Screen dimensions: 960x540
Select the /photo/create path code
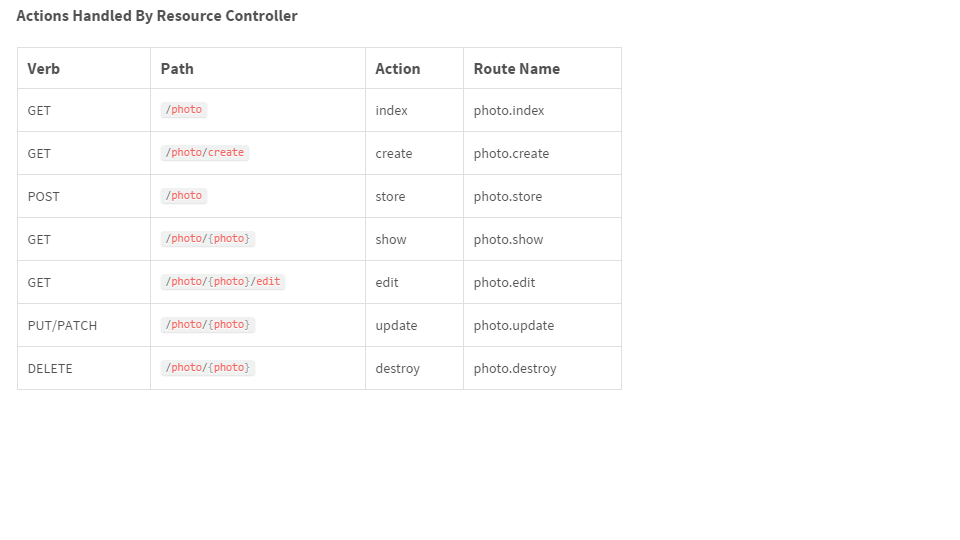205,153
